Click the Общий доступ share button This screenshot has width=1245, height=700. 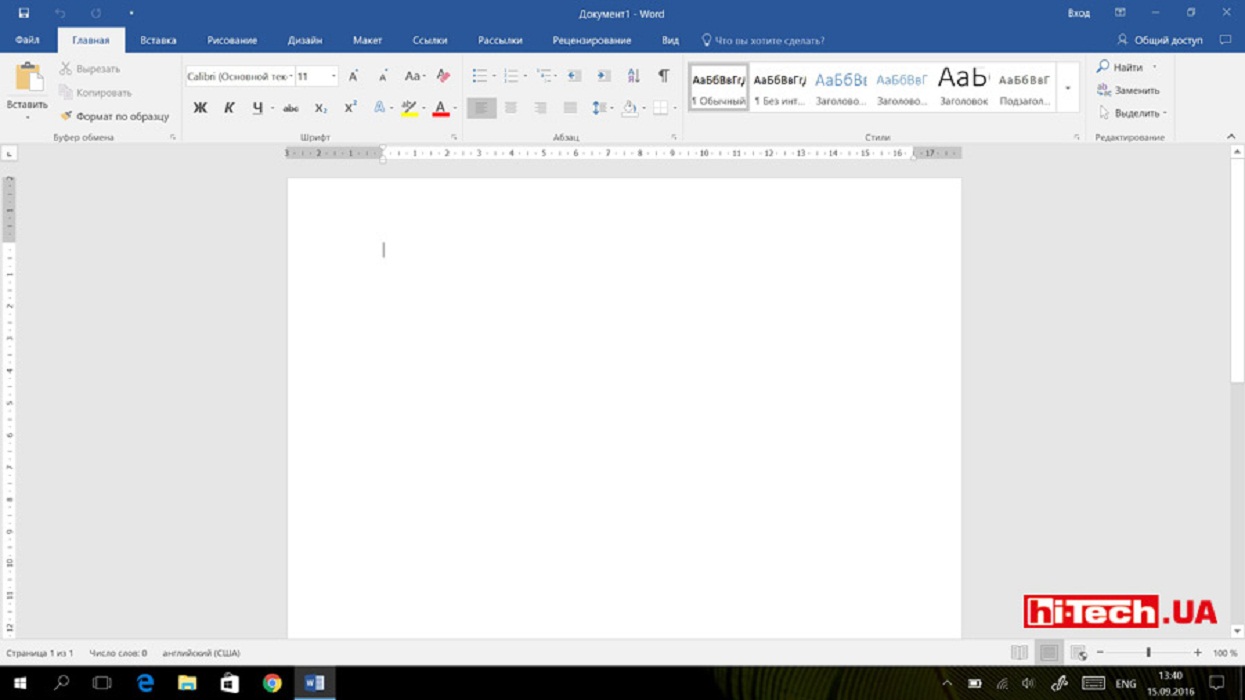click(1160, 40)
